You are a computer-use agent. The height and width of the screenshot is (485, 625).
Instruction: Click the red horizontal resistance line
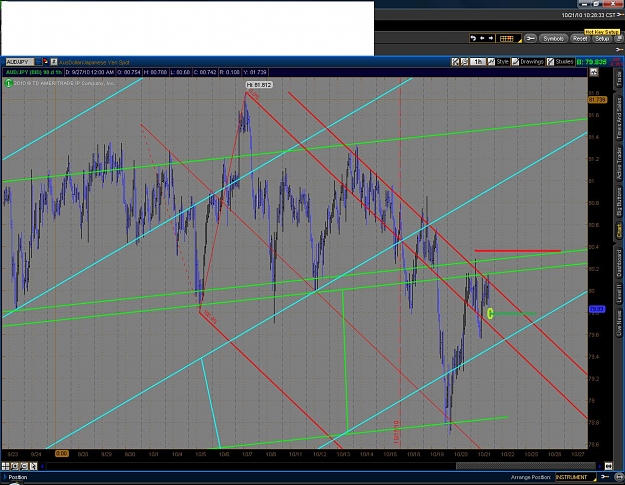pos(518,251)
